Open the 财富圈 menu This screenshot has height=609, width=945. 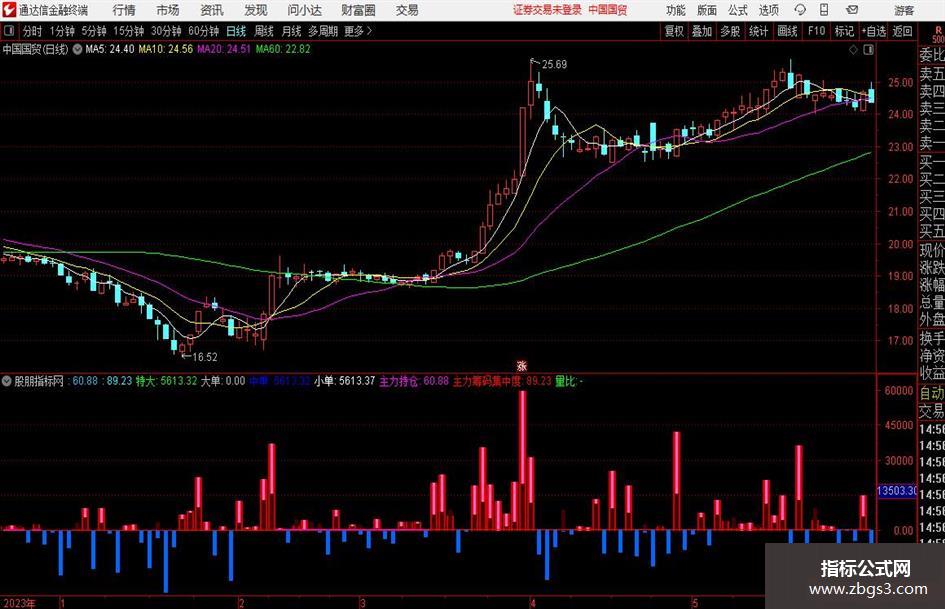coord(358,10)
